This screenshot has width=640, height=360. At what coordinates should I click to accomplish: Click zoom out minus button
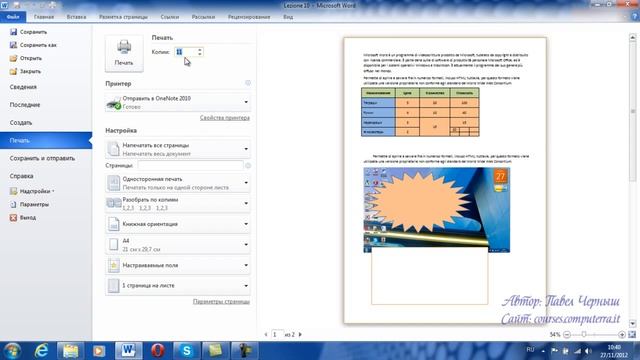pos(567,334)
